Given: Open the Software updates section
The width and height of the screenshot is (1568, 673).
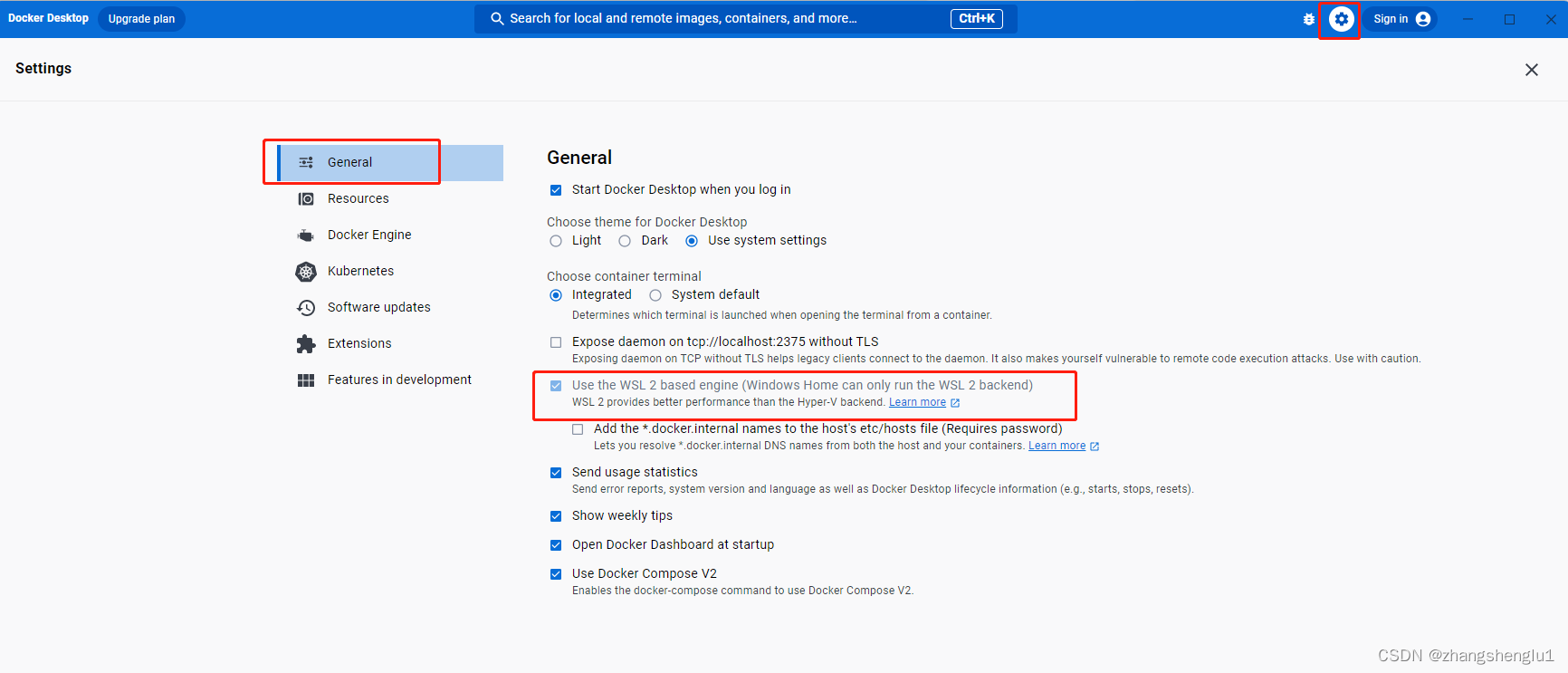Looking at the screenshot, I should pyautogui.click(x=390, y=307).
